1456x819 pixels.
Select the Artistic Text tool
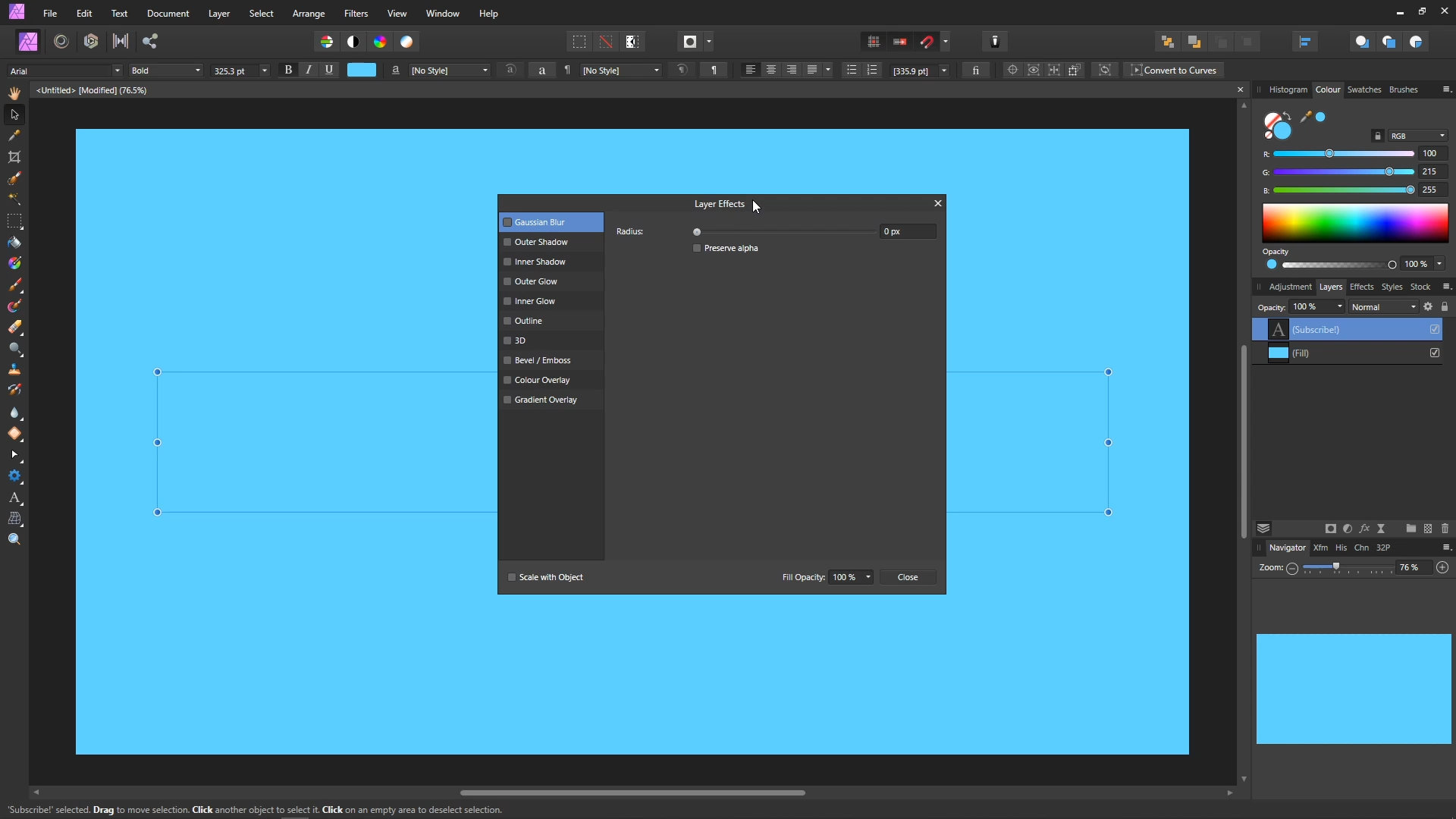click(14, 498)
